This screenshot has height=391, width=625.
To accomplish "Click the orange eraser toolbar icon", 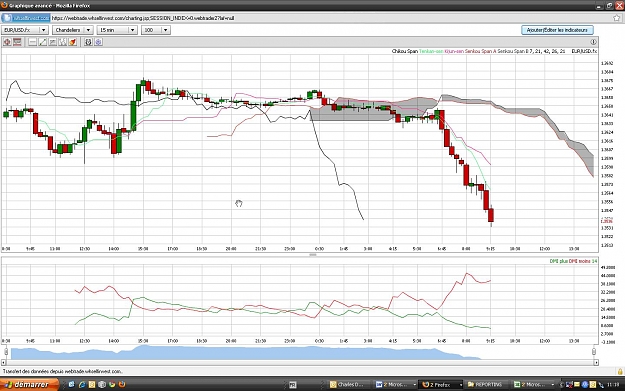I will [73, 42].
